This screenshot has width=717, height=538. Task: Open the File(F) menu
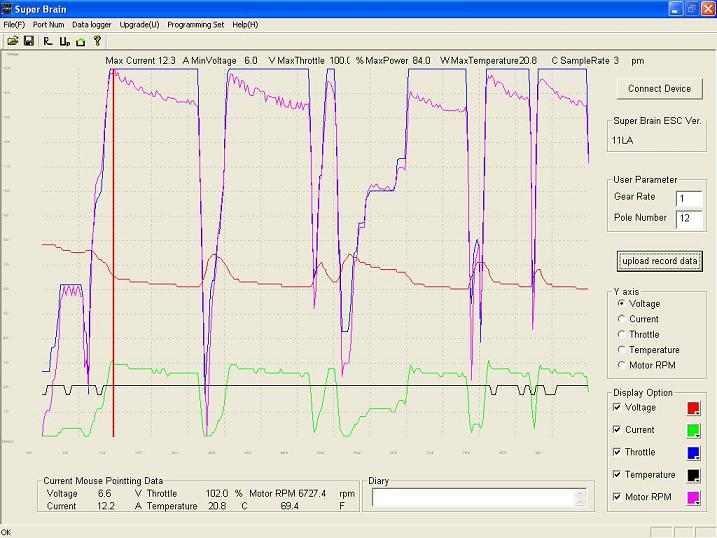[x=14, y=25]
